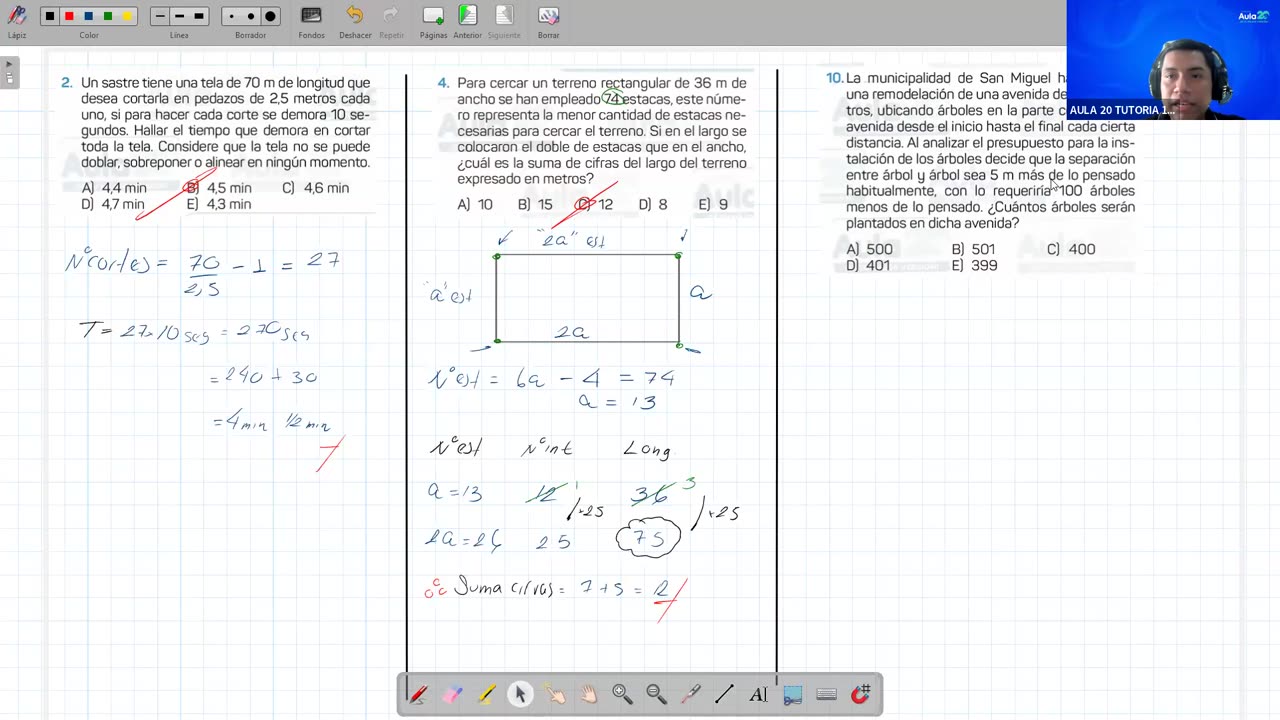
Task: Select the thinnest line width
Action: [x=160, y=16]
